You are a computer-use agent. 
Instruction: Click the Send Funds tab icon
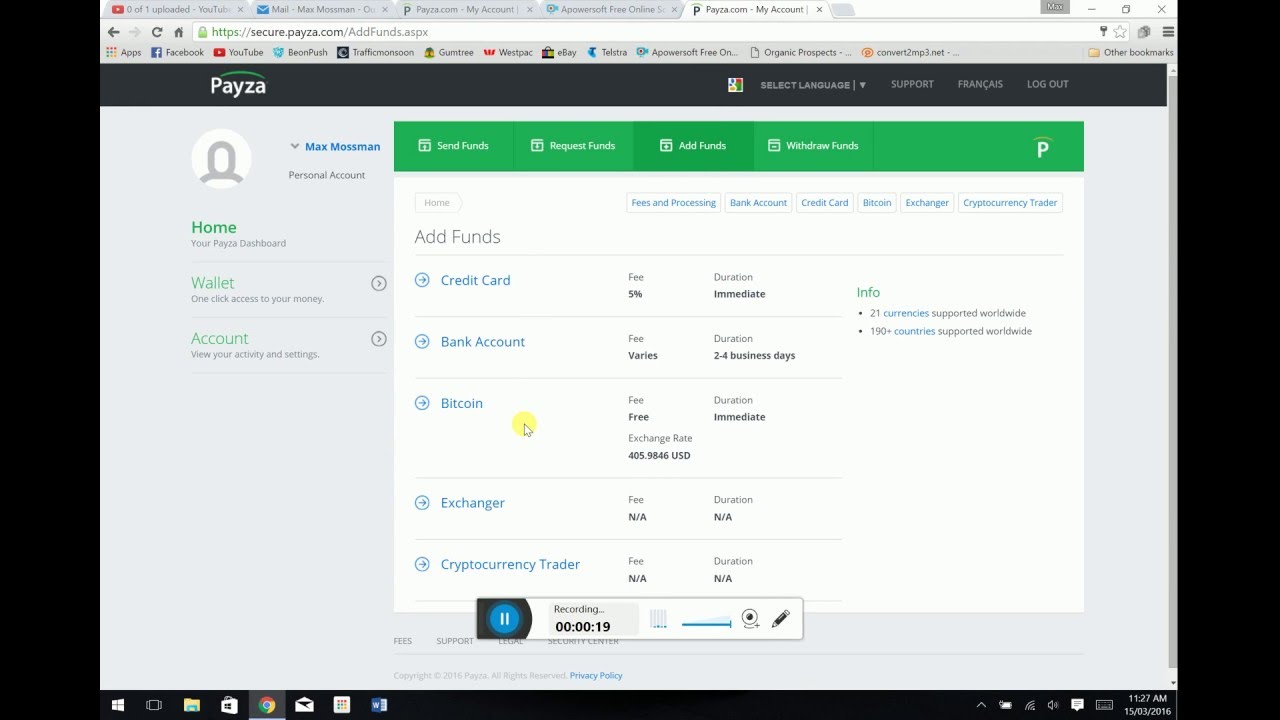424,145
